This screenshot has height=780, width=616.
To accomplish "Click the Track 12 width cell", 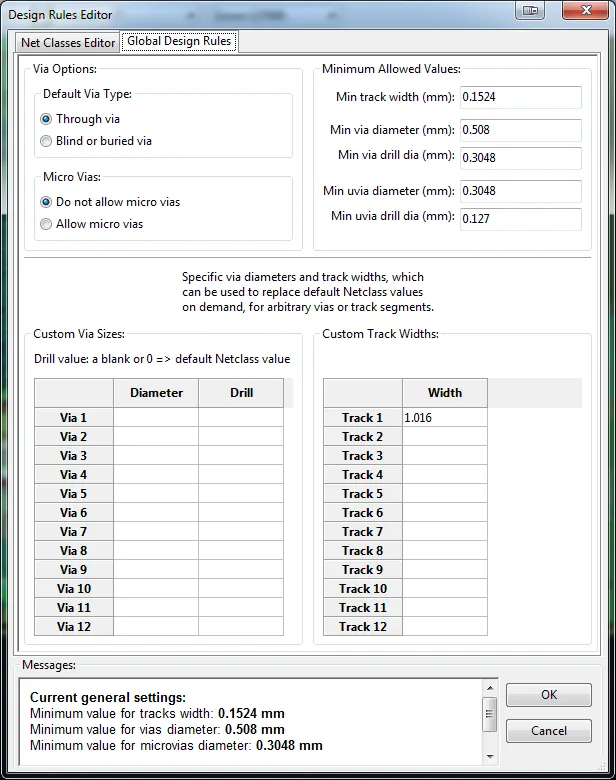I will (445, 627).
